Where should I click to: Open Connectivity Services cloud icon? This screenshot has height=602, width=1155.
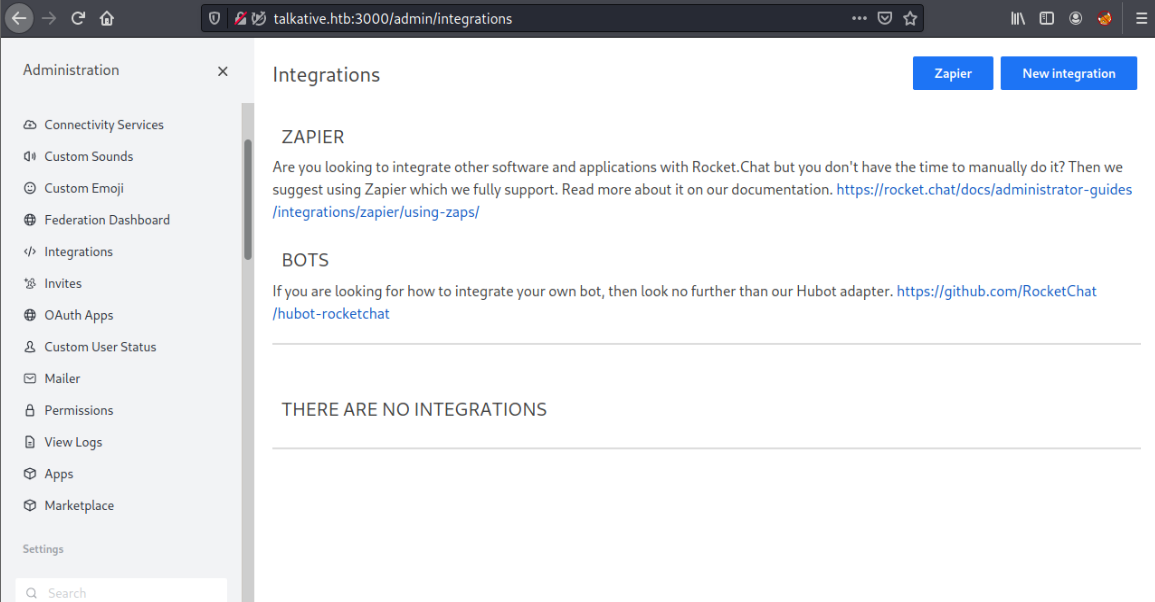pos(30,125)
